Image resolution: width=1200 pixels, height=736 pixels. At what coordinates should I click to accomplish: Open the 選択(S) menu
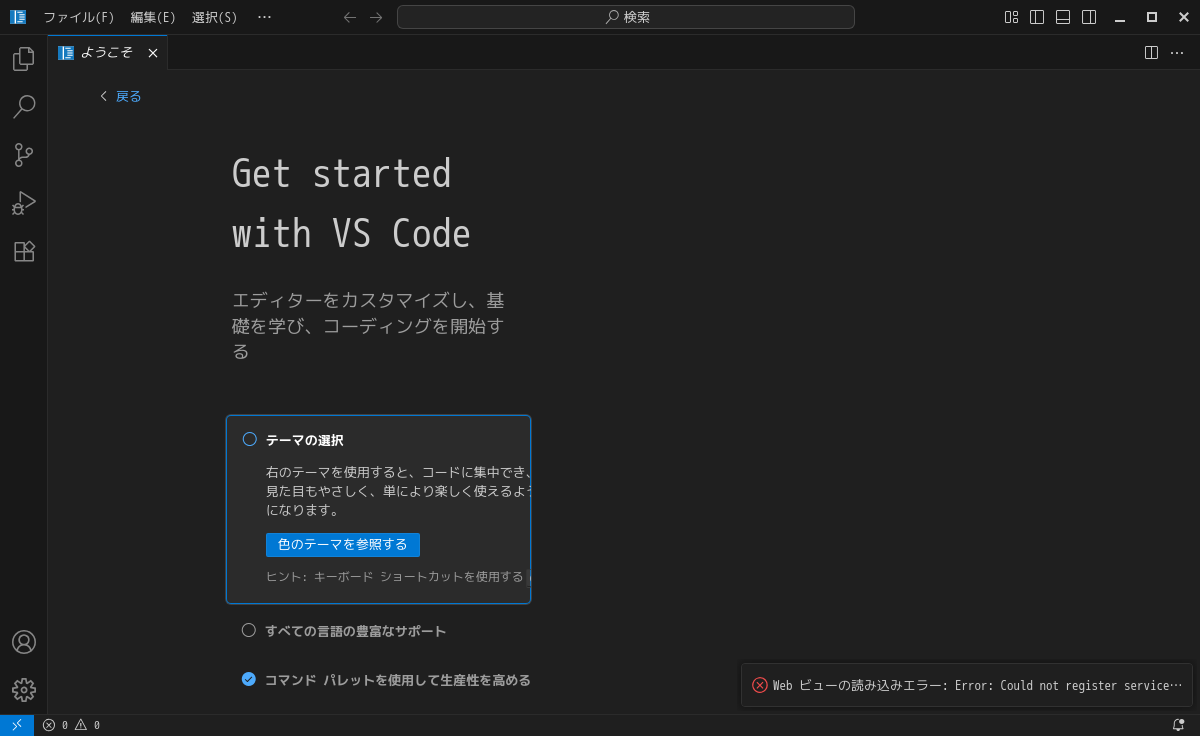tap(215, 17)
